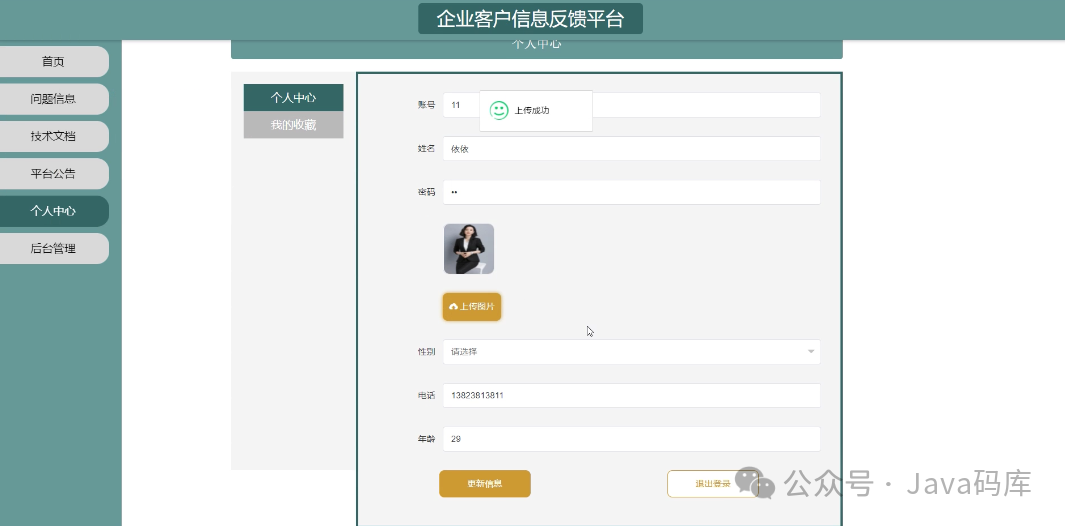Click the cloud upload icon in 上传图片
Viewport: 1065px width, 526px height.
tap(454, 306)
